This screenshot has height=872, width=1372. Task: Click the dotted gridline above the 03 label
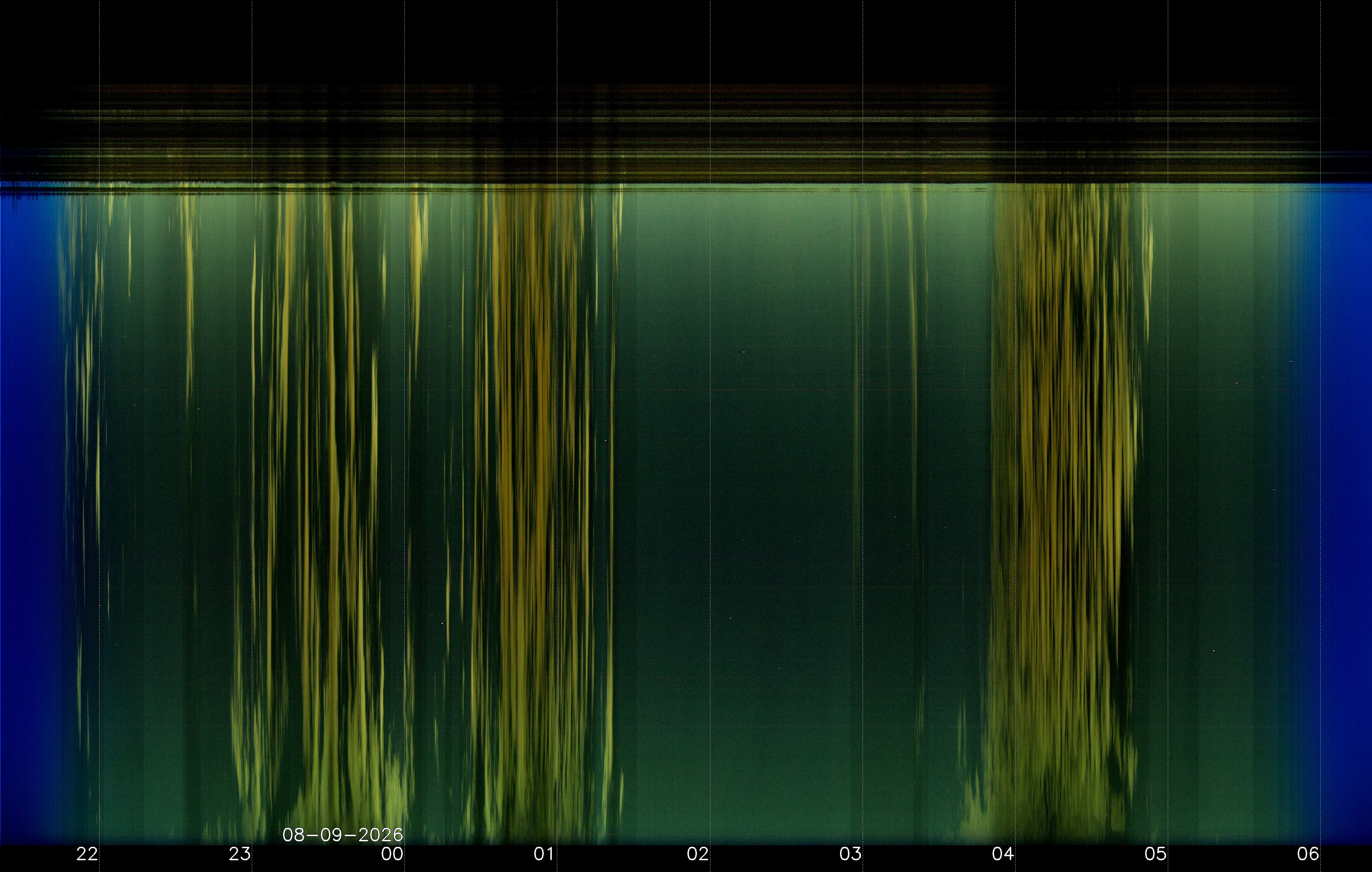pos(863,422)
